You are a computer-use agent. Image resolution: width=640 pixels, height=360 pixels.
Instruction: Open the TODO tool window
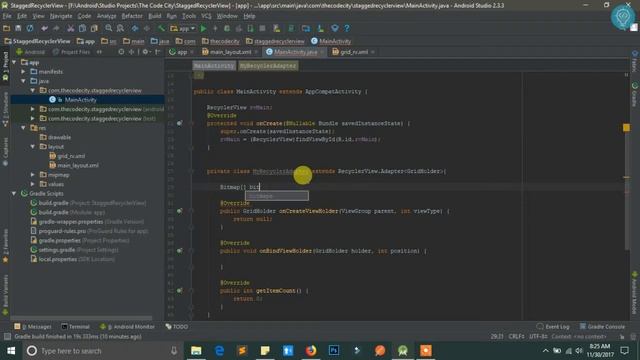177,327
